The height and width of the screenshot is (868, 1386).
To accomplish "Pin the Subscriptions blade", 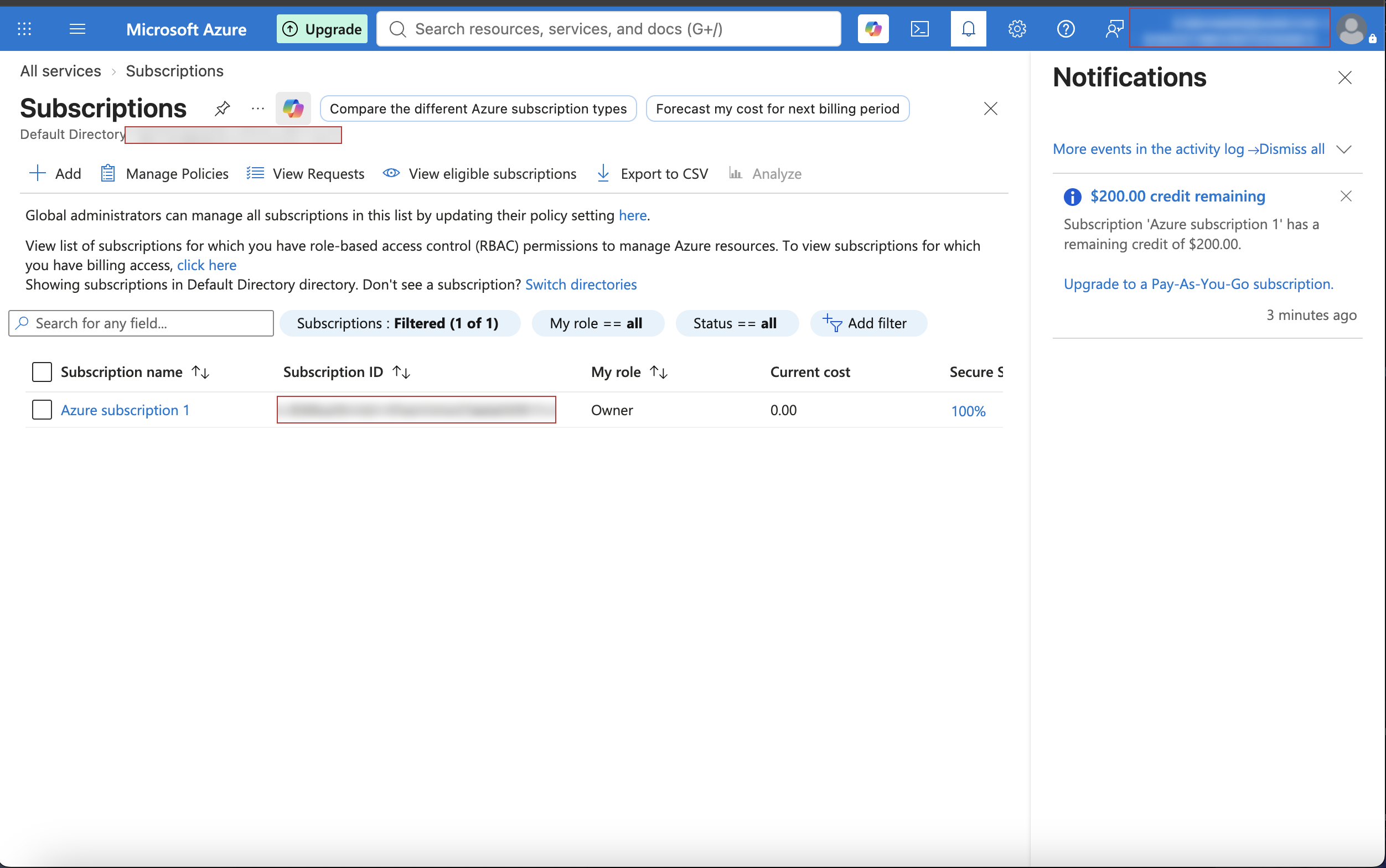I will (222, 108).
